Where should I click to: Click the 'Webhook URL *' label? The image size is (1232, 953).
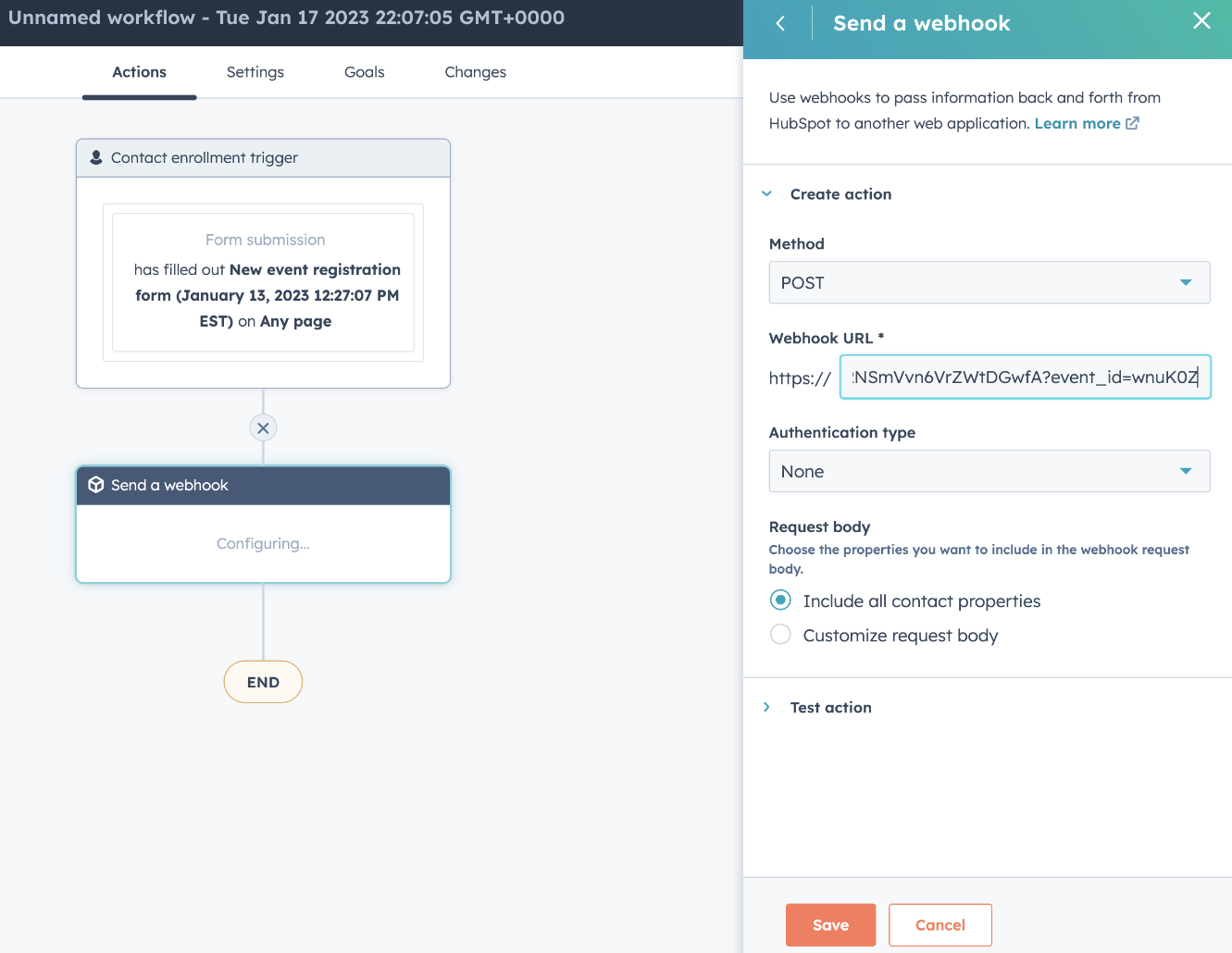pos(827,338)
